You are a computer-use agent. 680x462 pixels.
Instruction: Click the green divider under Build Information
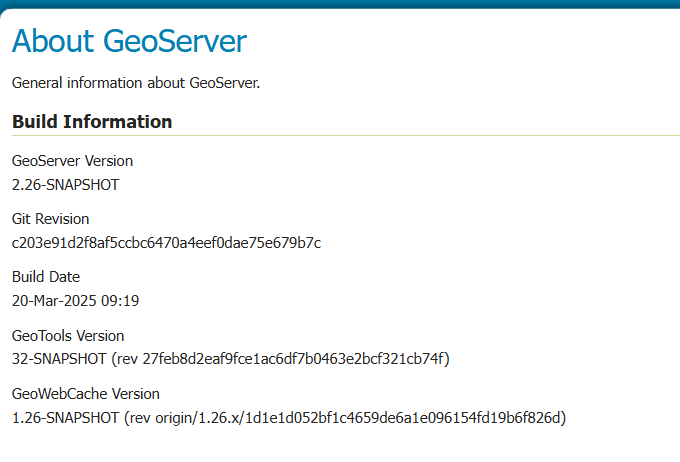coord(346,135)
